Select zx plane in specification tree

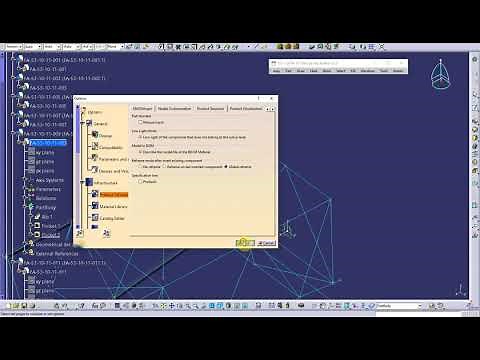[x=45, y=171]
